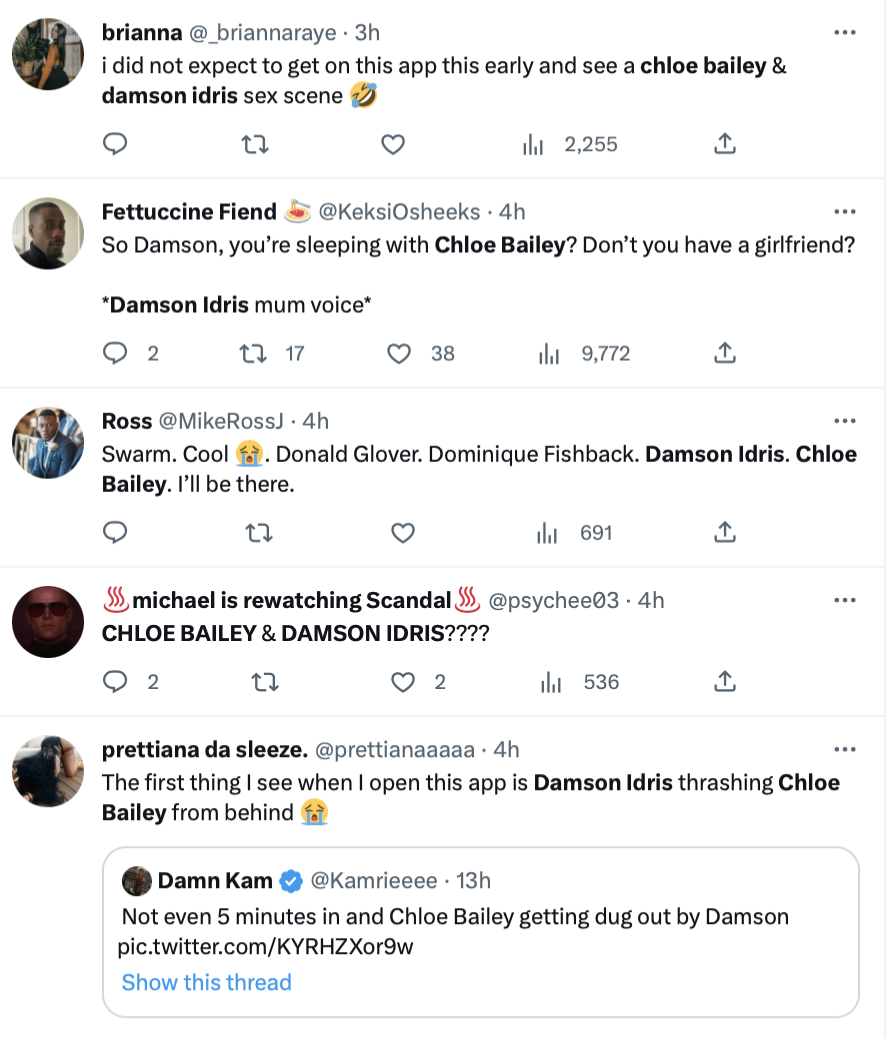Retweet michael's CHLOE BAILEY tweet

266,682
